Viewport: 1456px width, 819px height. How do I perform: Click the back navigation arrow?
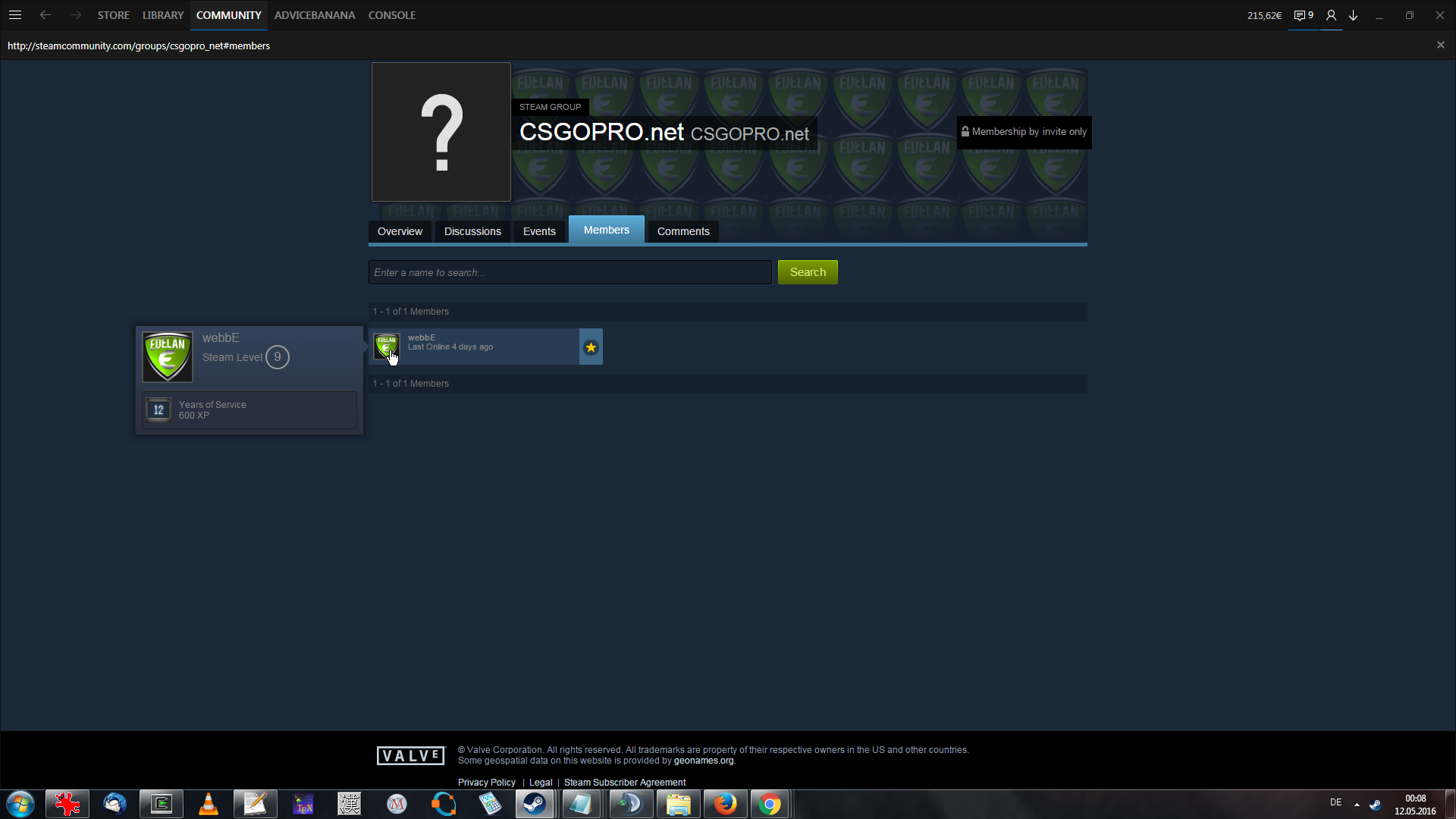click(x=45, y=15)
